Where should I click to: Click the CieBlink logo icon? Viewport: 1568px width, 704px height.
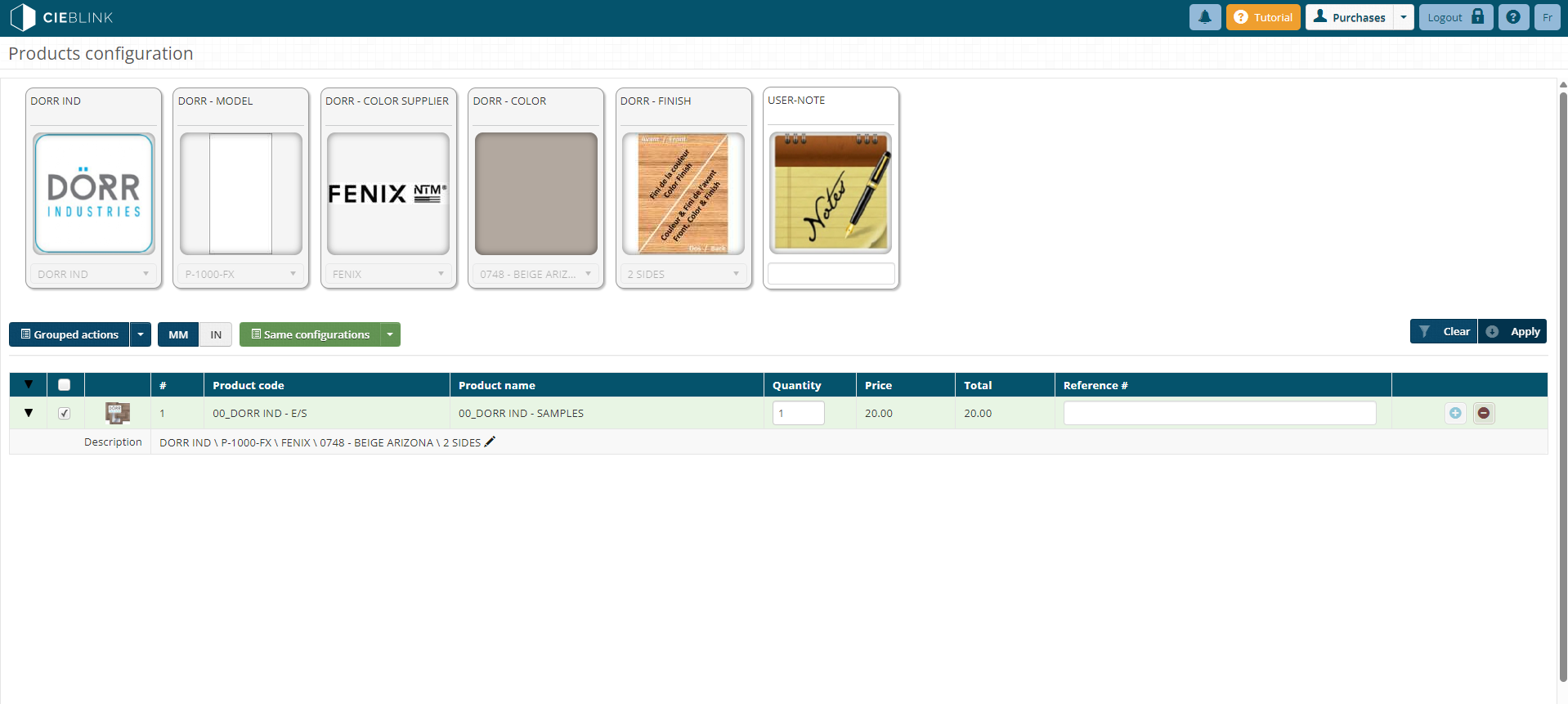click(x=23, y=17)
